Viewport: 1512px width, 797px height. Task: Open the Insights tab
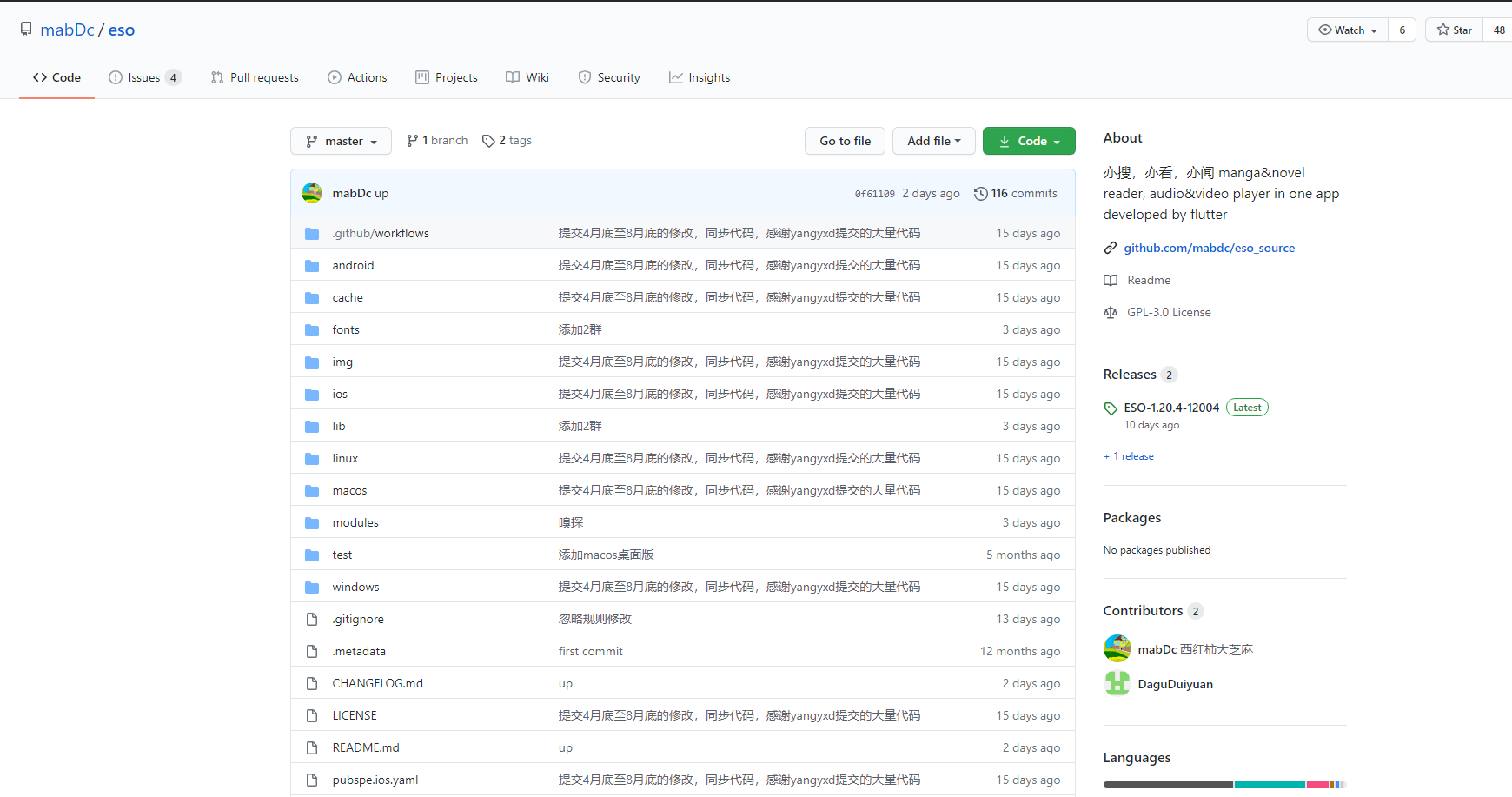[x=700, y=77]
